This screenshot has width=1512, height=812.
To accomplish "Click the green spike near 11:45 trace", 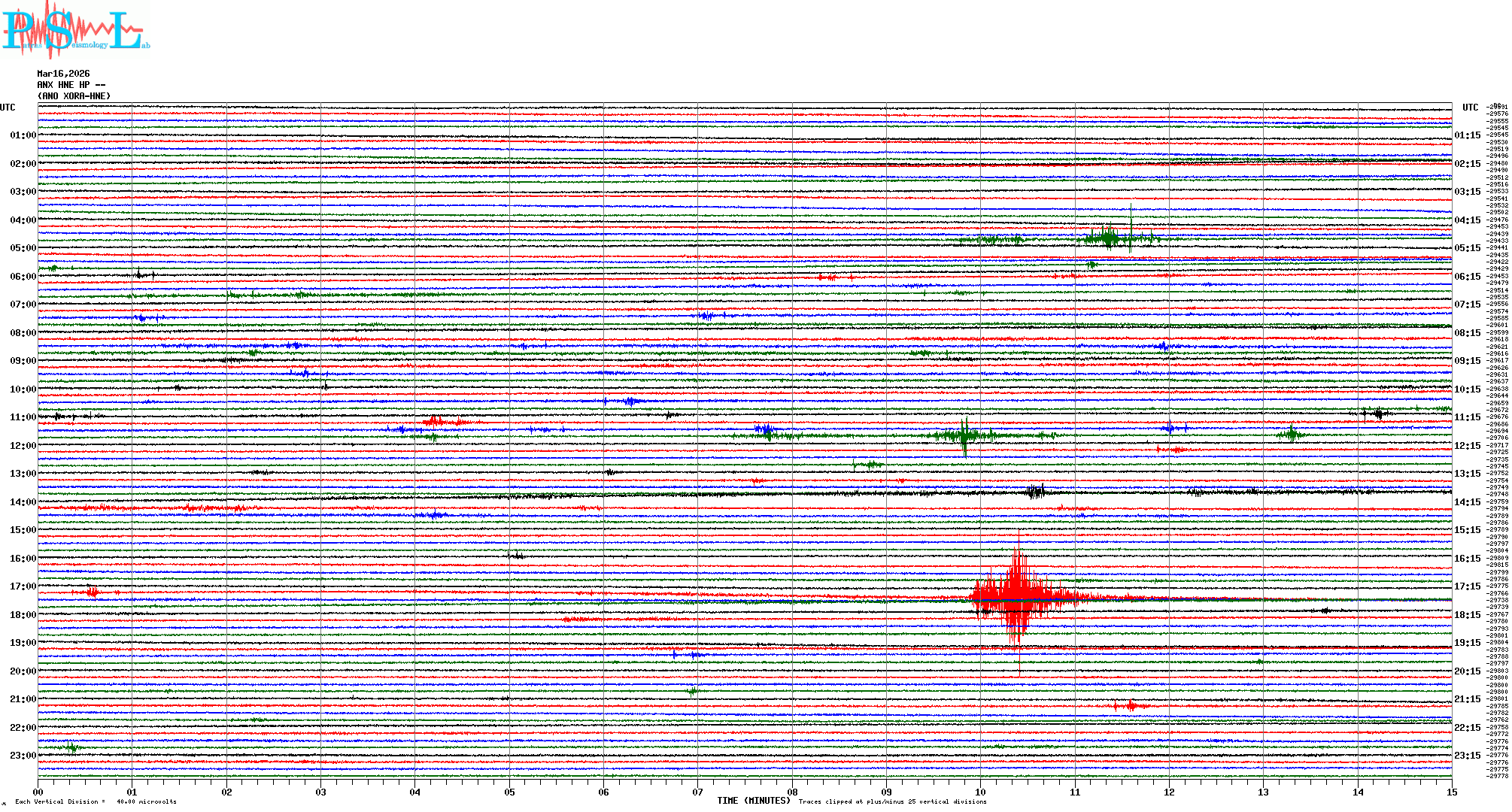I will tap(965, 435).
